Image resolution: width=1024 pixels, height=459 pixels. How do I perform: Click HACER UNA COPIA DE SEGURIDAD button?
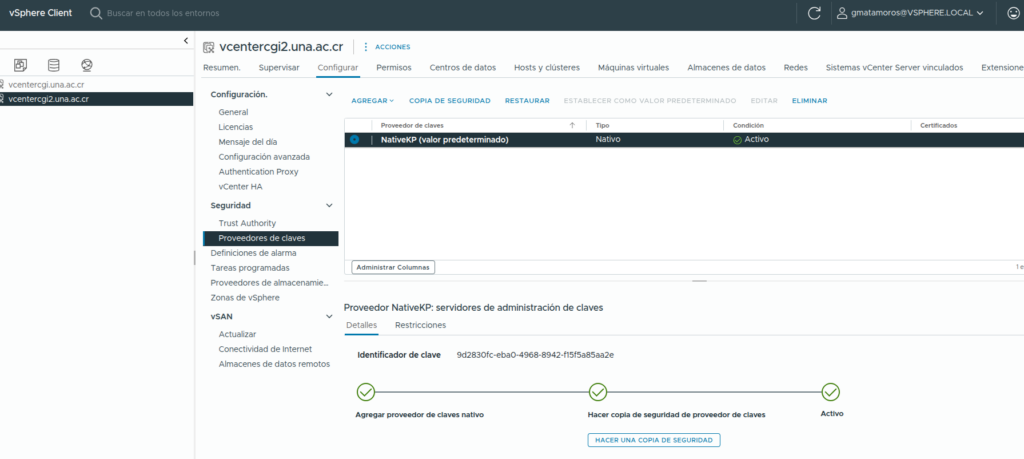click(653, 440)
